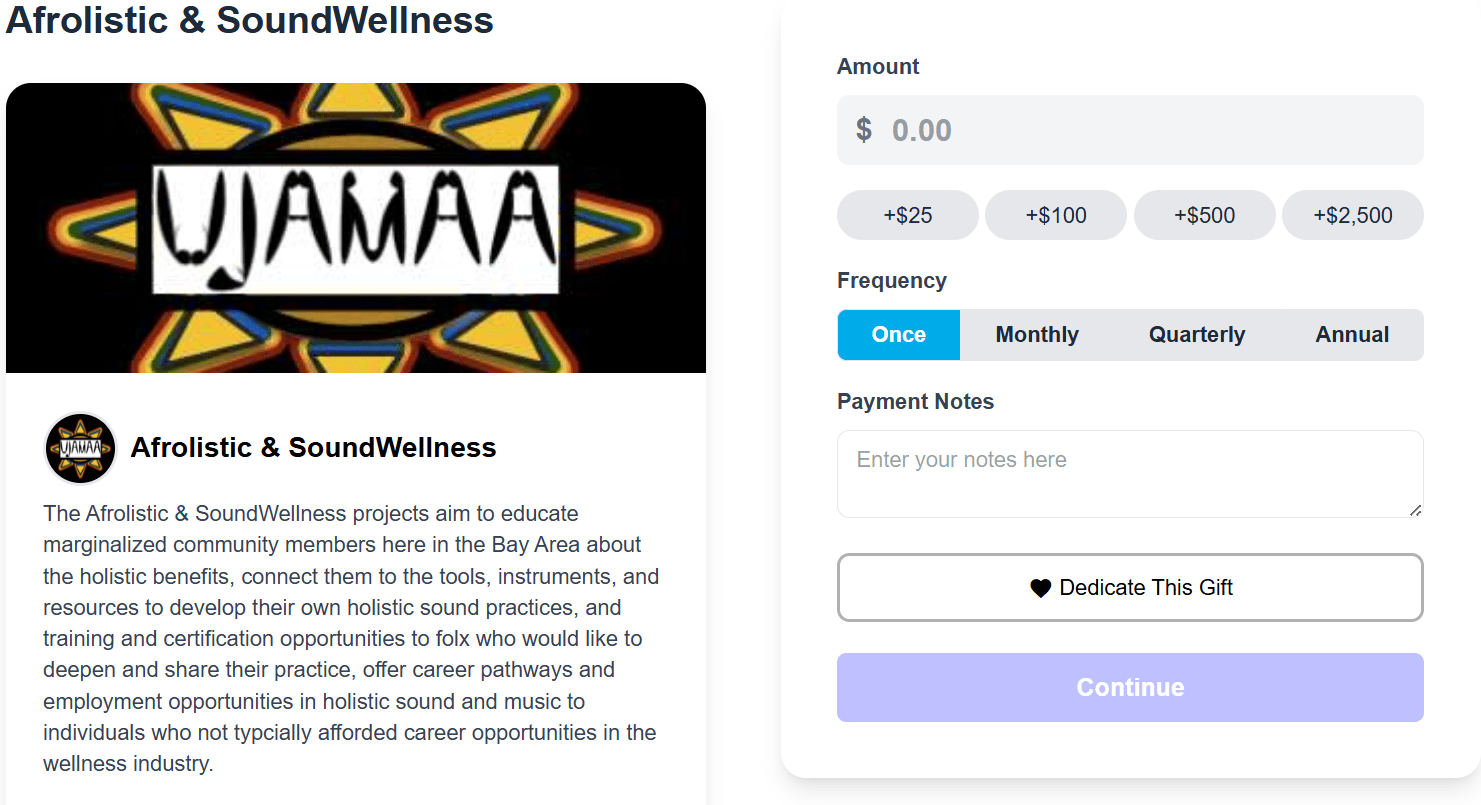Choose the +$2,500 preset amount
The height and width of the screenshot is (805, 1481).
point(1352,215)
